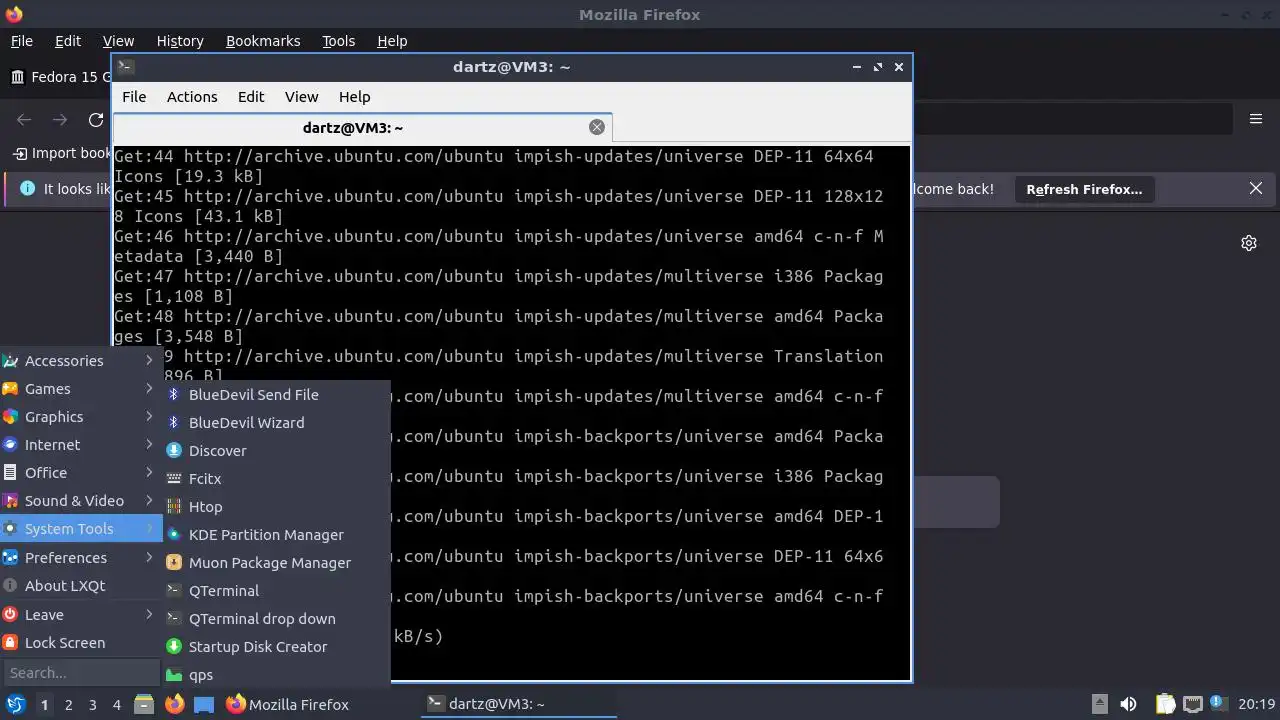This screenshot has width=1280, height=720.
Task: Open the Graphics menu category
Action: pos(80,417)
